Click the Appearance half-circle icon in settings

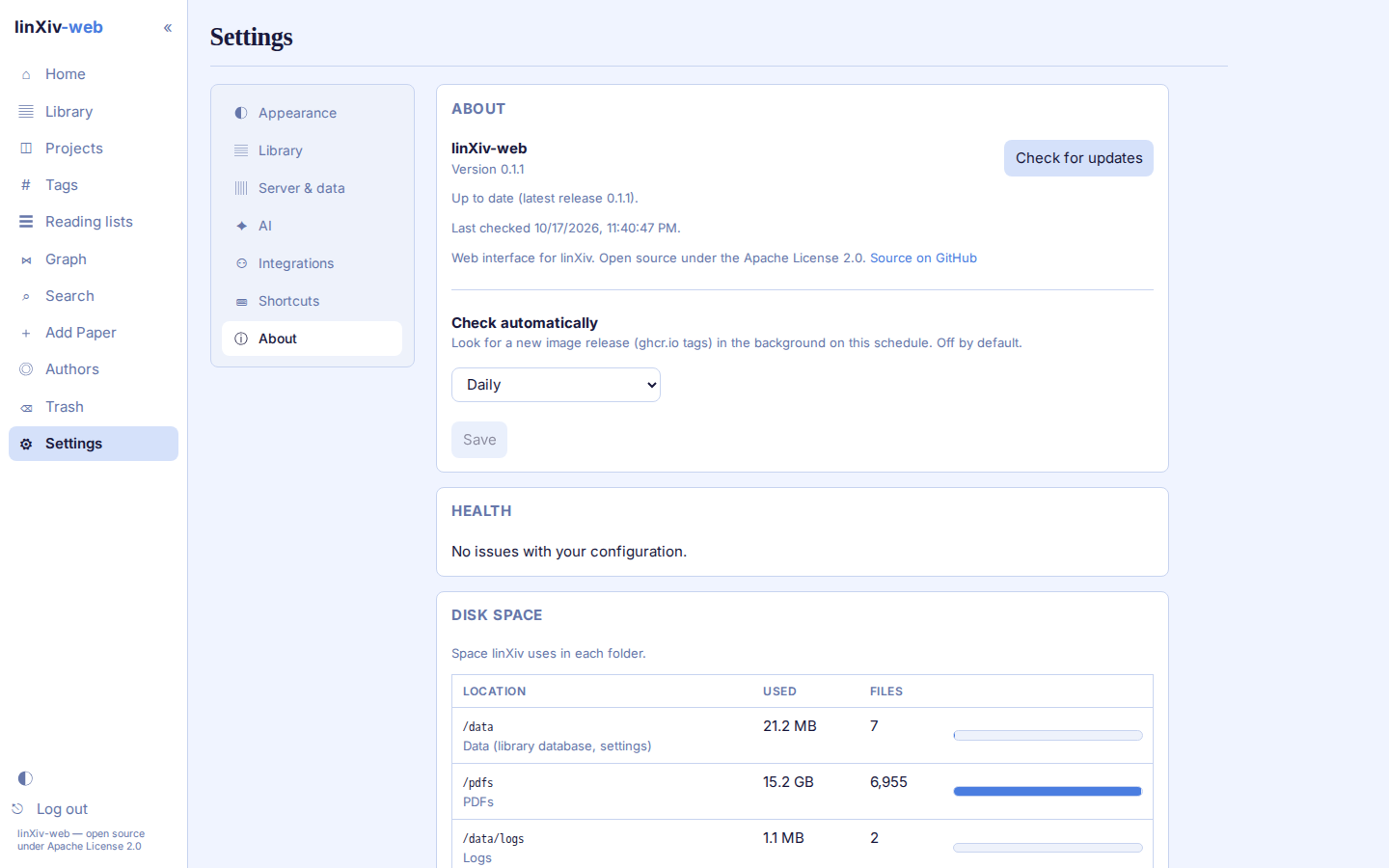coord(241,113)
